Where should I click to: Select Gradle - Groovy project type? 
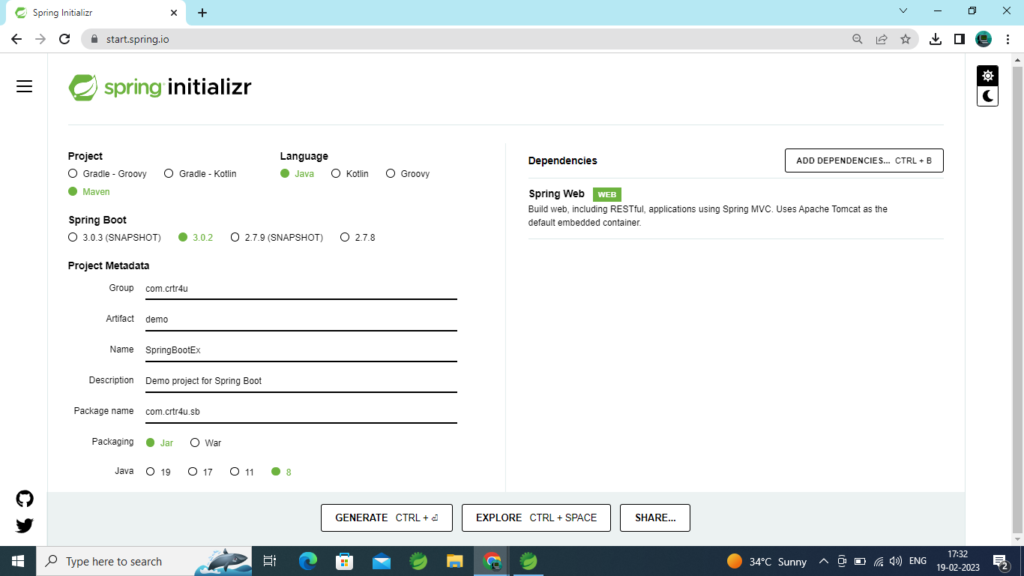coord(107,174)
